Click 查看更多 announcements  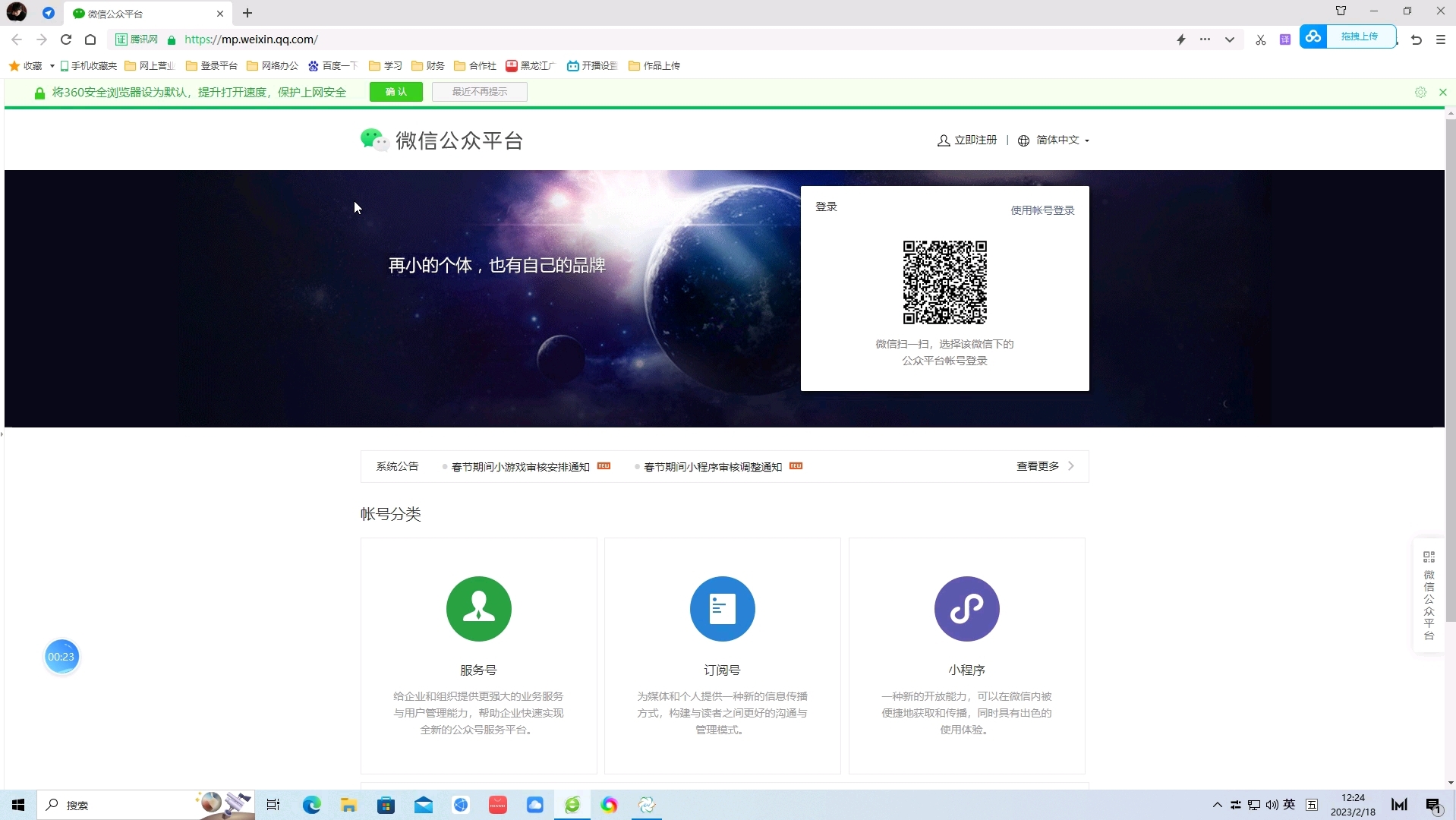click(x=1045, y=466)
